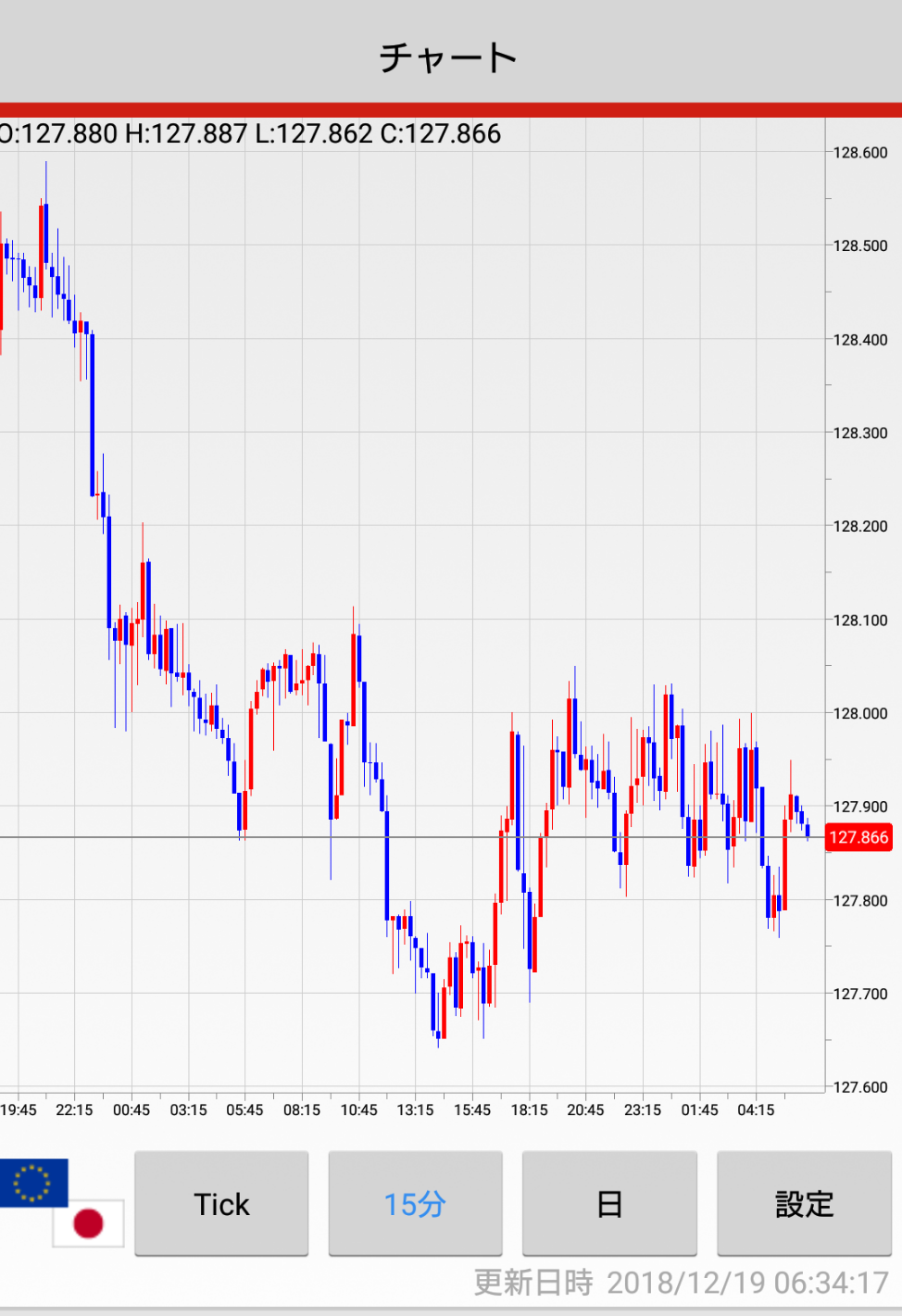Select the 00:45 time axis label

132,1109
